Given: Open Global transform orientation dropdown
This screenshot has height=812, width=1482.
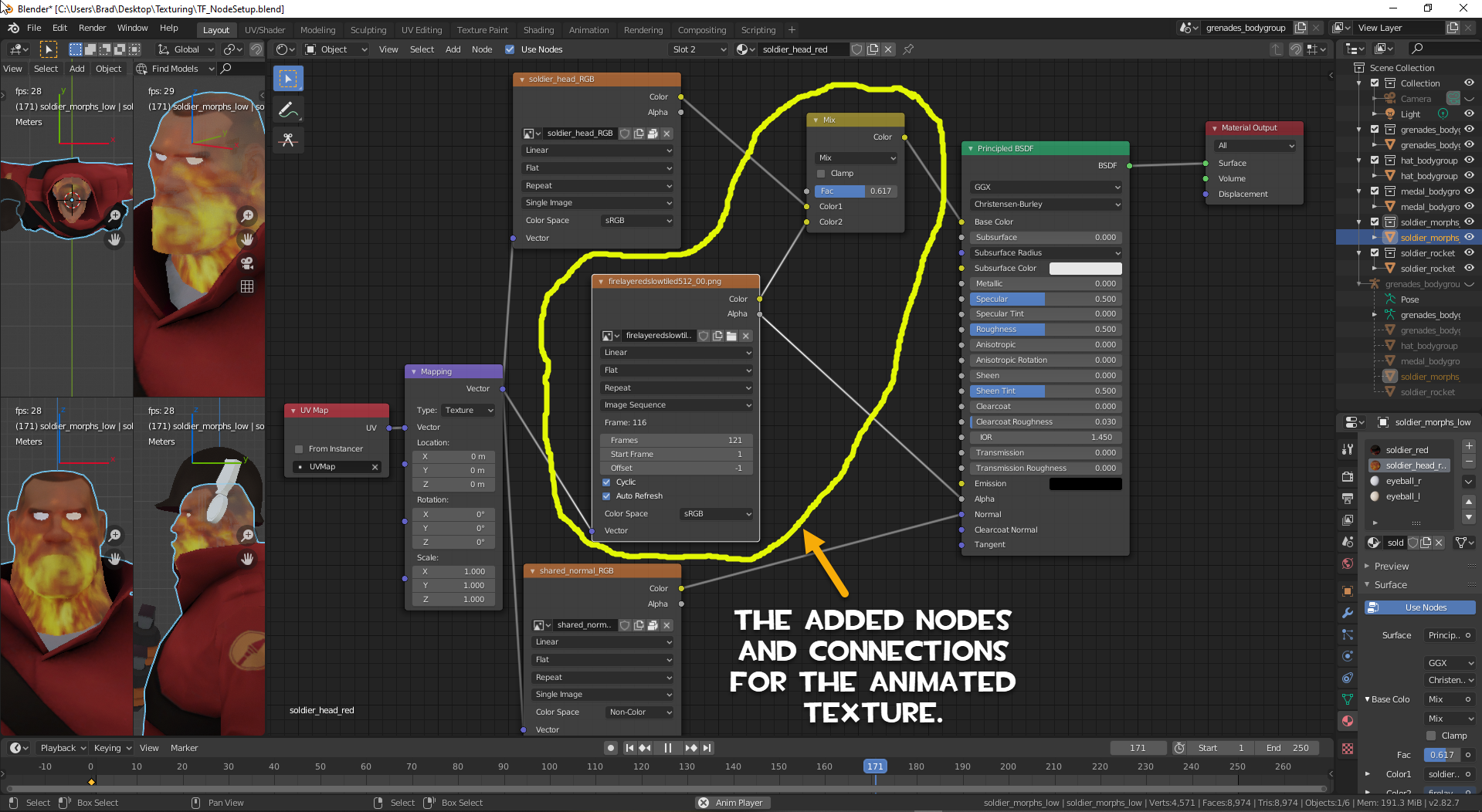Looking at the screenshot, I should (185, 49).
